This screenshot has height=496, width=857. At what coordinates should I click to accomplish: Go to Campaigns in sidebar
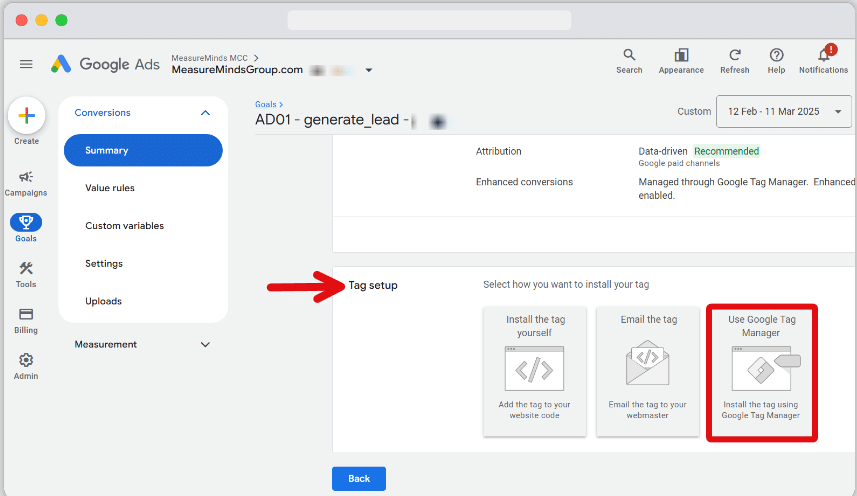click(26, 184)
